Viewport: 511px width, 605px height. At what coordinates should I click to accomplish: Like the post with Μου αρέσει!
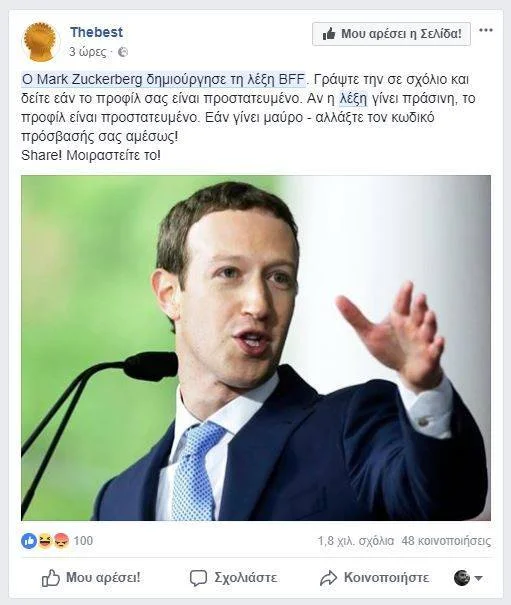tap(91, 578)
